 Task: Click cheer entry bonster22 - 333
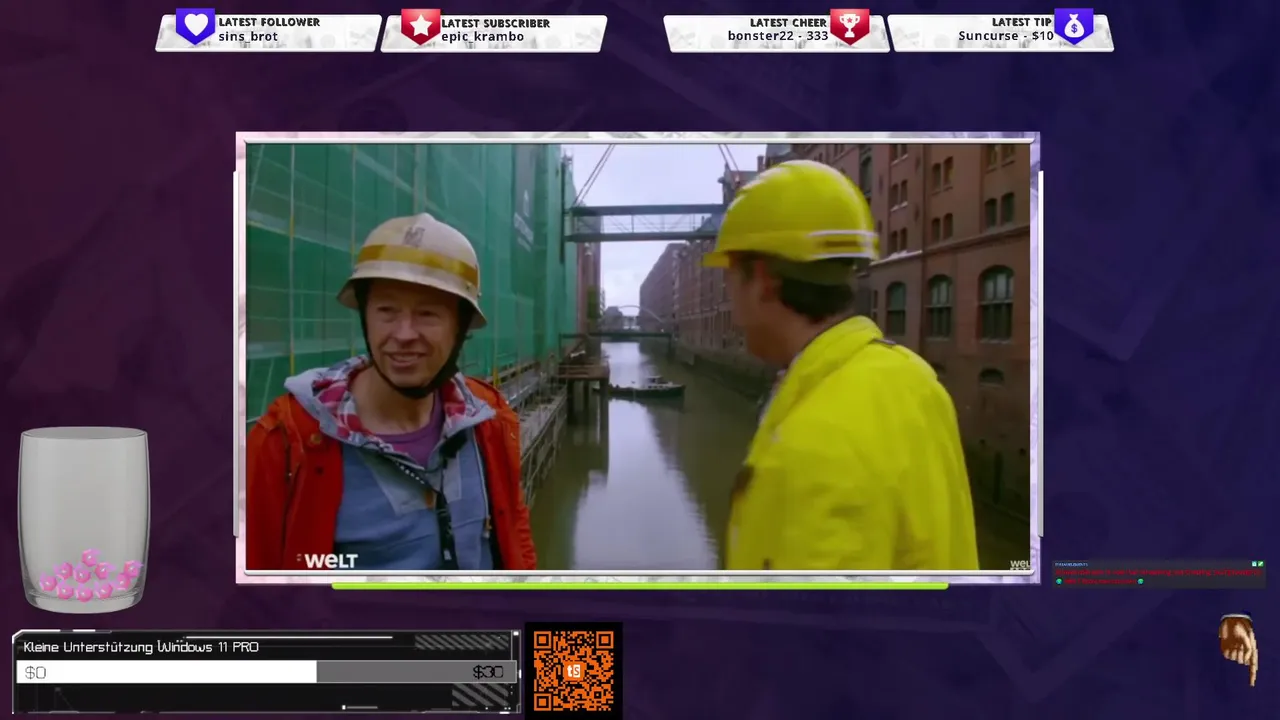(x=778, y=36)
